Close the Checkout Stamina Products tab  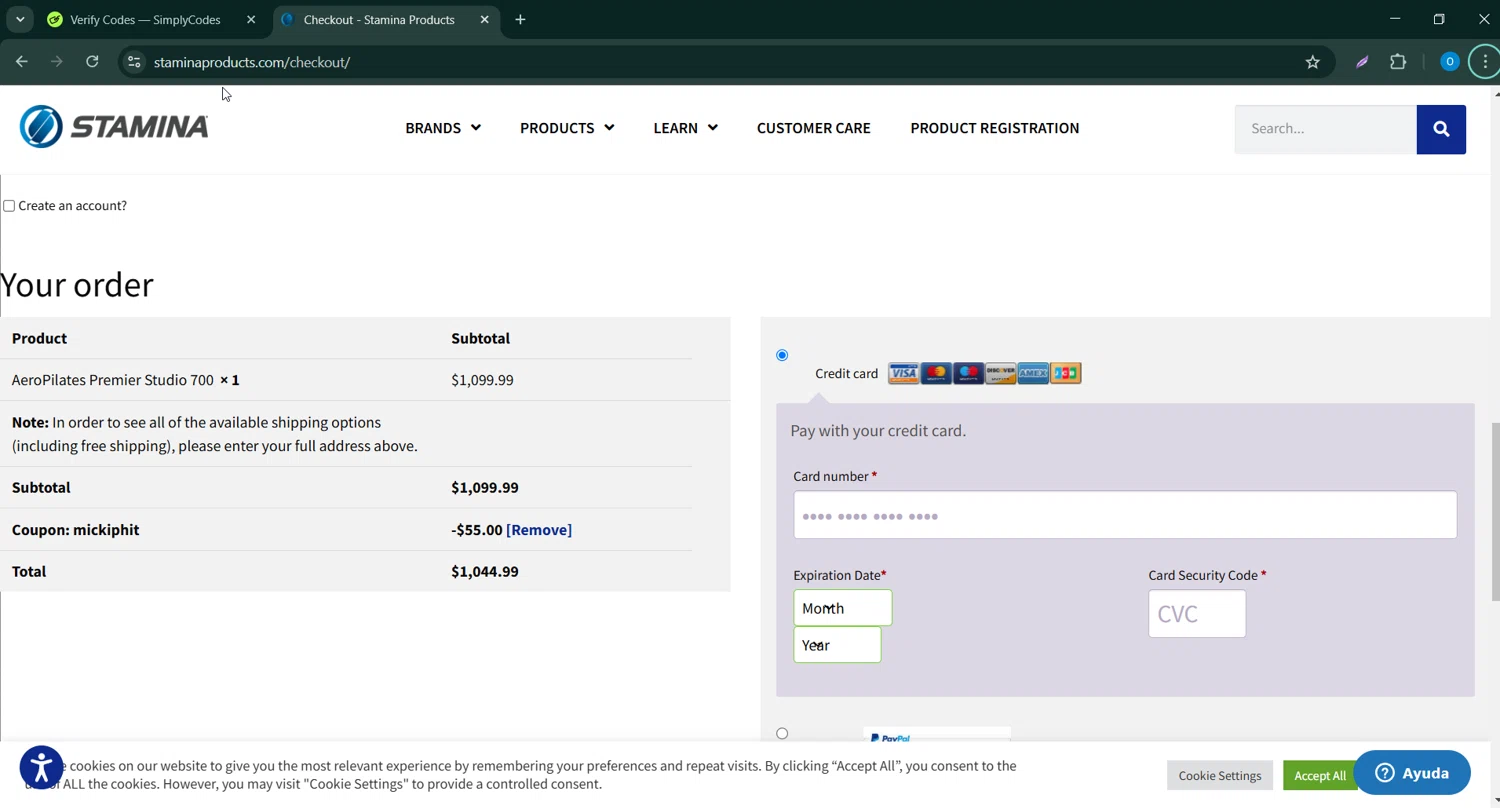[484, 19]
